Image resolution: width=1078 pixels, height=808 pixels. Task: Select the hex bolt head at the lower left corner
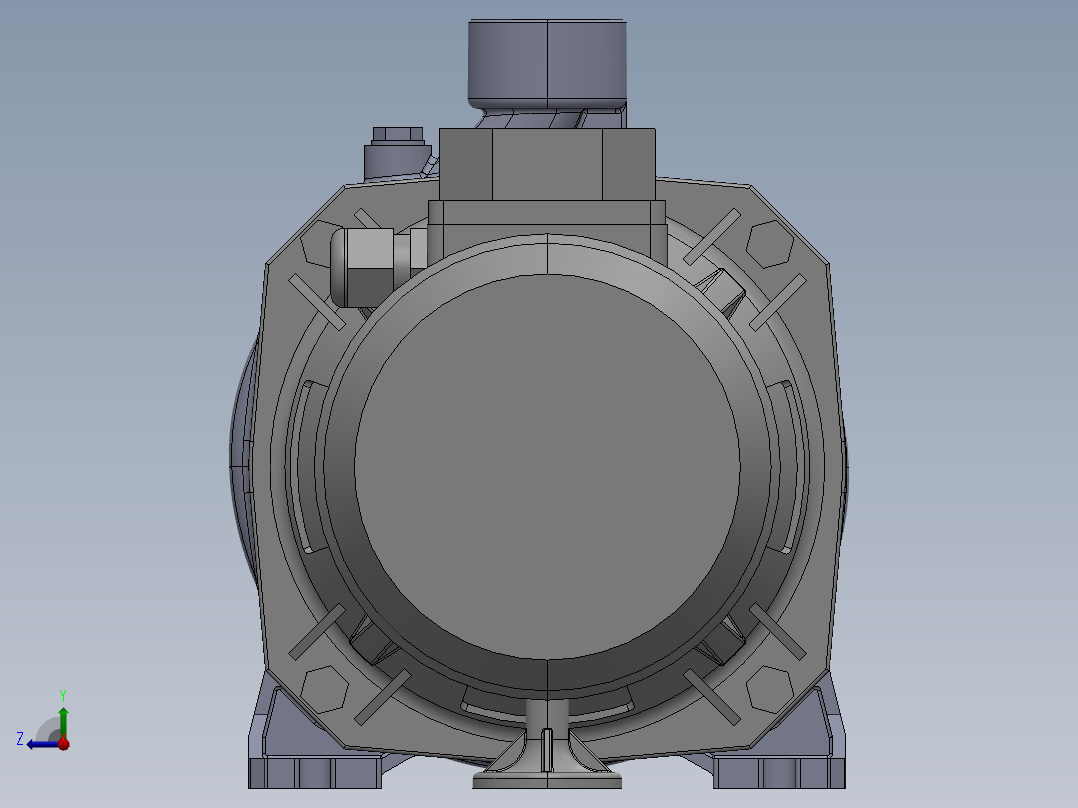[x=324, y=689]
